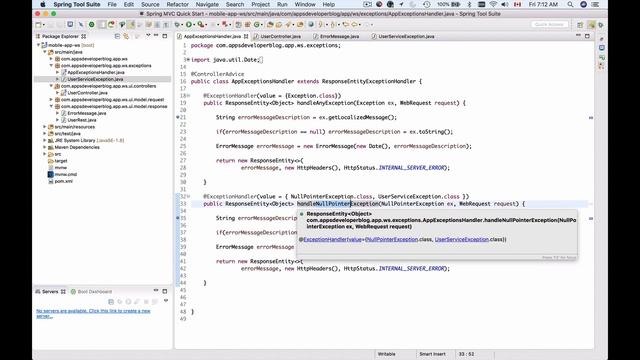The height and width of the screenshot is (360, 640).
Task: Click the Search toolbar icon
Action: tap(289, 25)
